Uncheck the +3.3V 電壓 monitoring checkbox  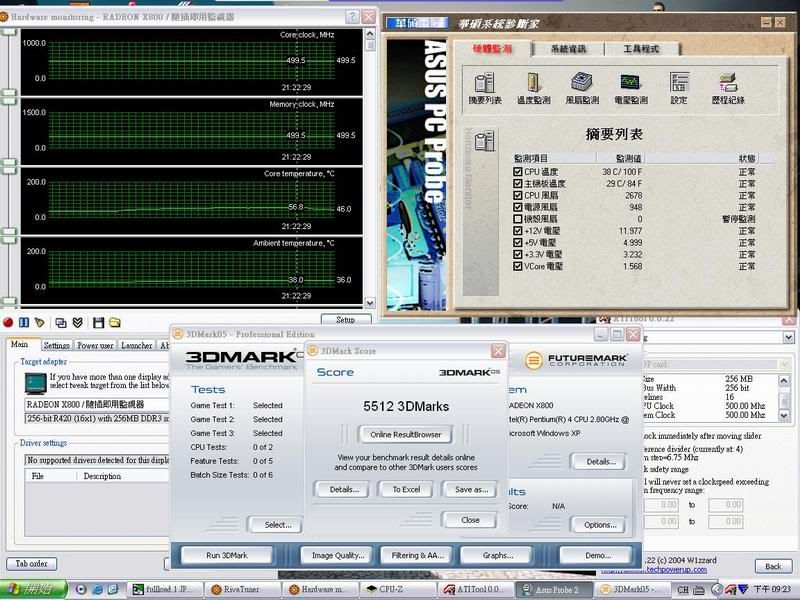point(517,254)
